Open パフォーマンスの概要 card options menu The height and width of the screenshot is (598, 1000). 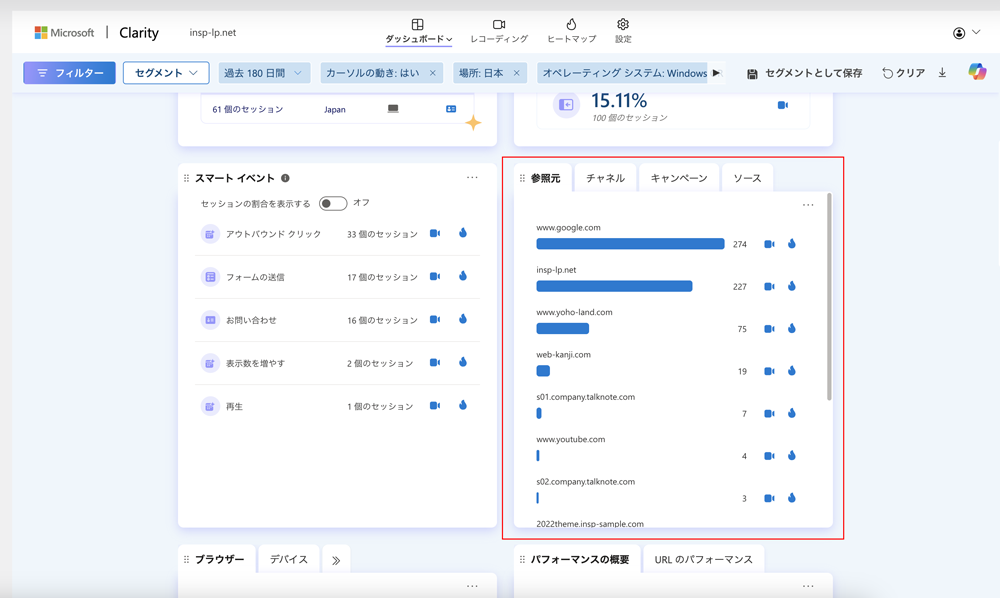point(808,586)
